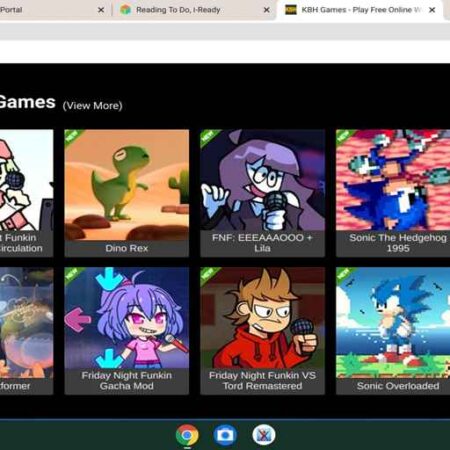Click the Friday Night Funkin Gacha Mod title
Viewport: 450px width, 450px height.
[x=127, y=381]
